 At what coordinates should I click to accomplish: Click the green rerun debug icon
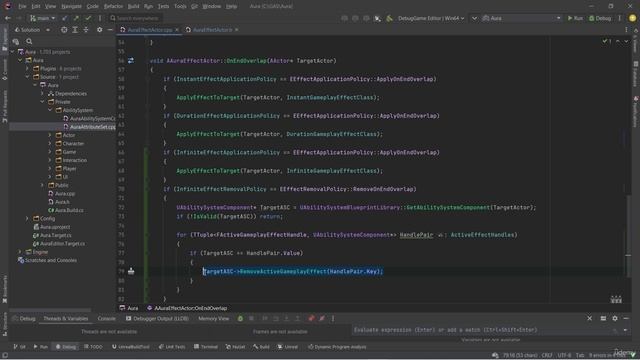(240, 318)
